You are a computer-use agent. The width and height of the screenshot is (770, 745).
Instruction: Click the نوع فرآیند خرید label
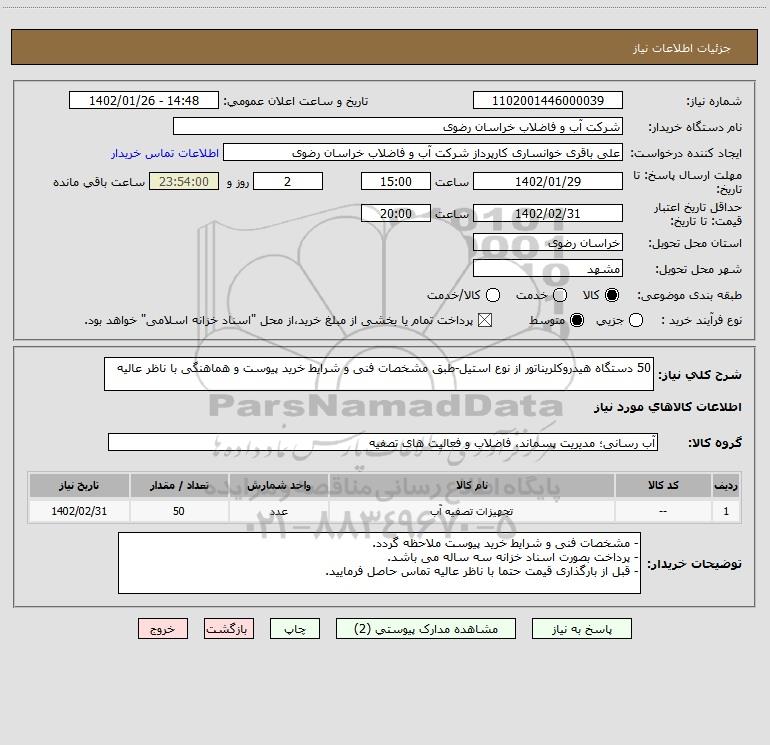(701, 320)
